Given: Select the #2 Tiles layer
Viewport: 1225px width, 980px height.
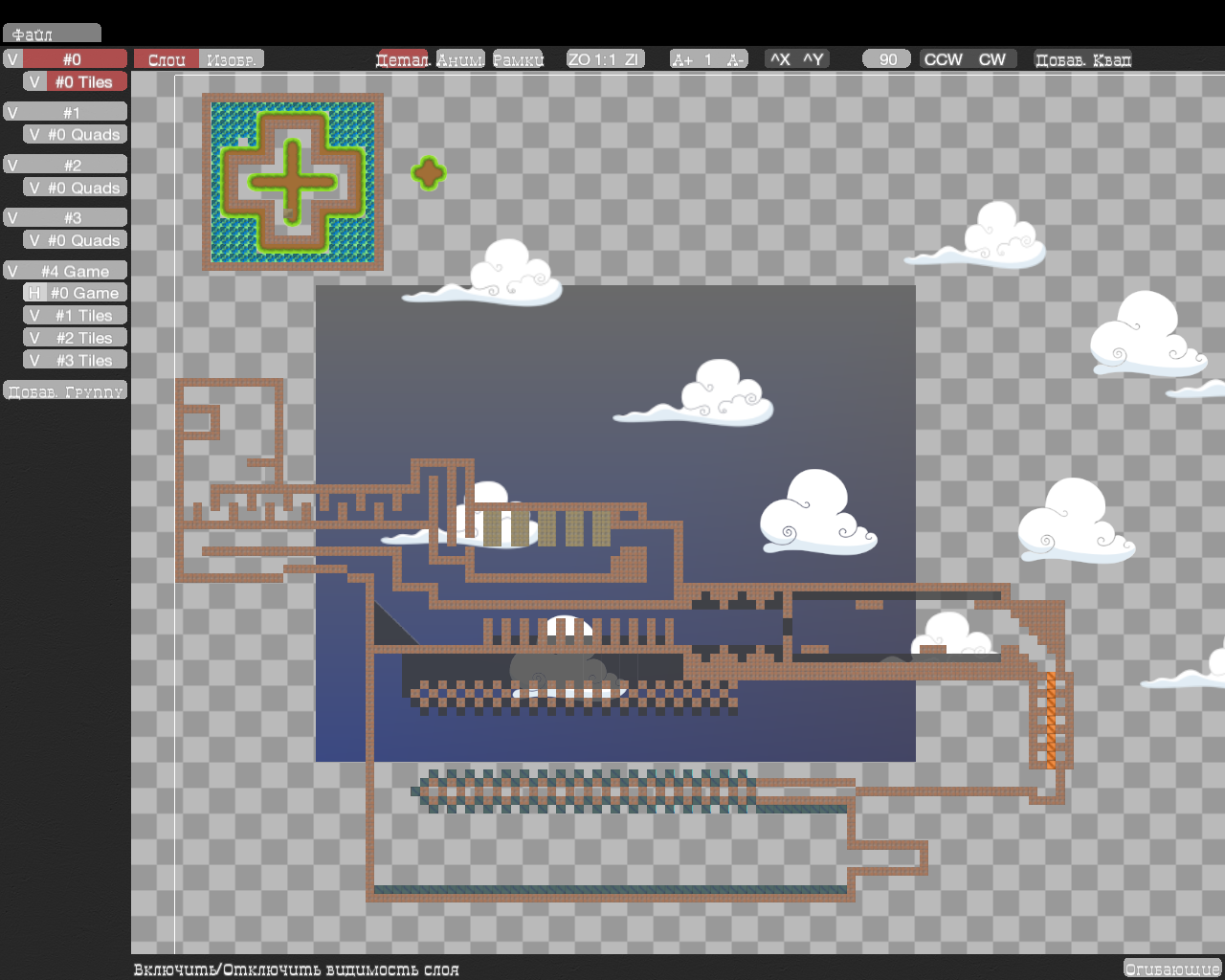Looking at the screenshot, I should point(86,338).
